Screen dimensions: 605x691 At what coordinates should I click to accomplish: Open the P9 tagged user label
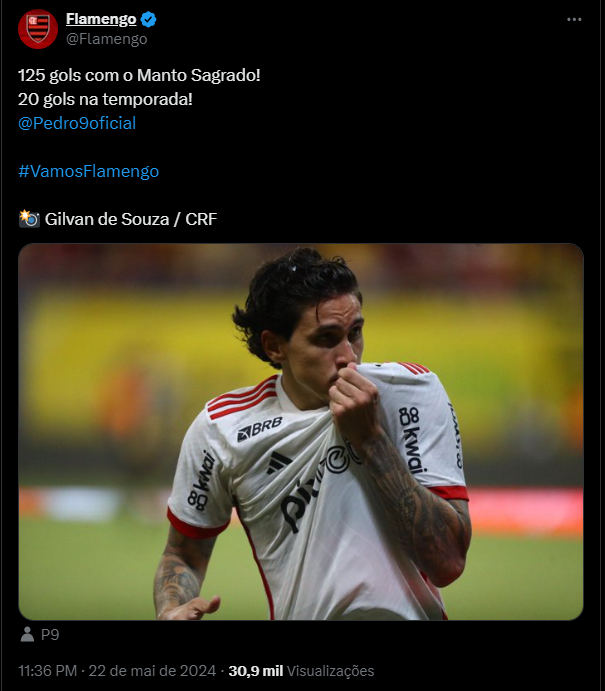[50, 635]
